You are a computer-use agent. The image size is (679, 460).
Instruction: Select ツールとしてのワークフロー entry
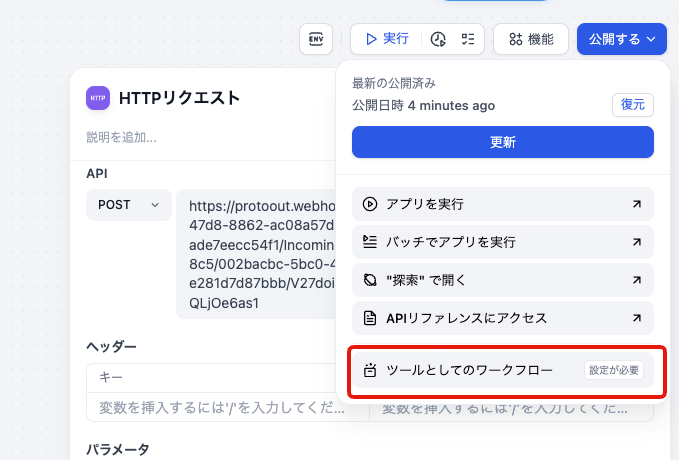point(503,370)
